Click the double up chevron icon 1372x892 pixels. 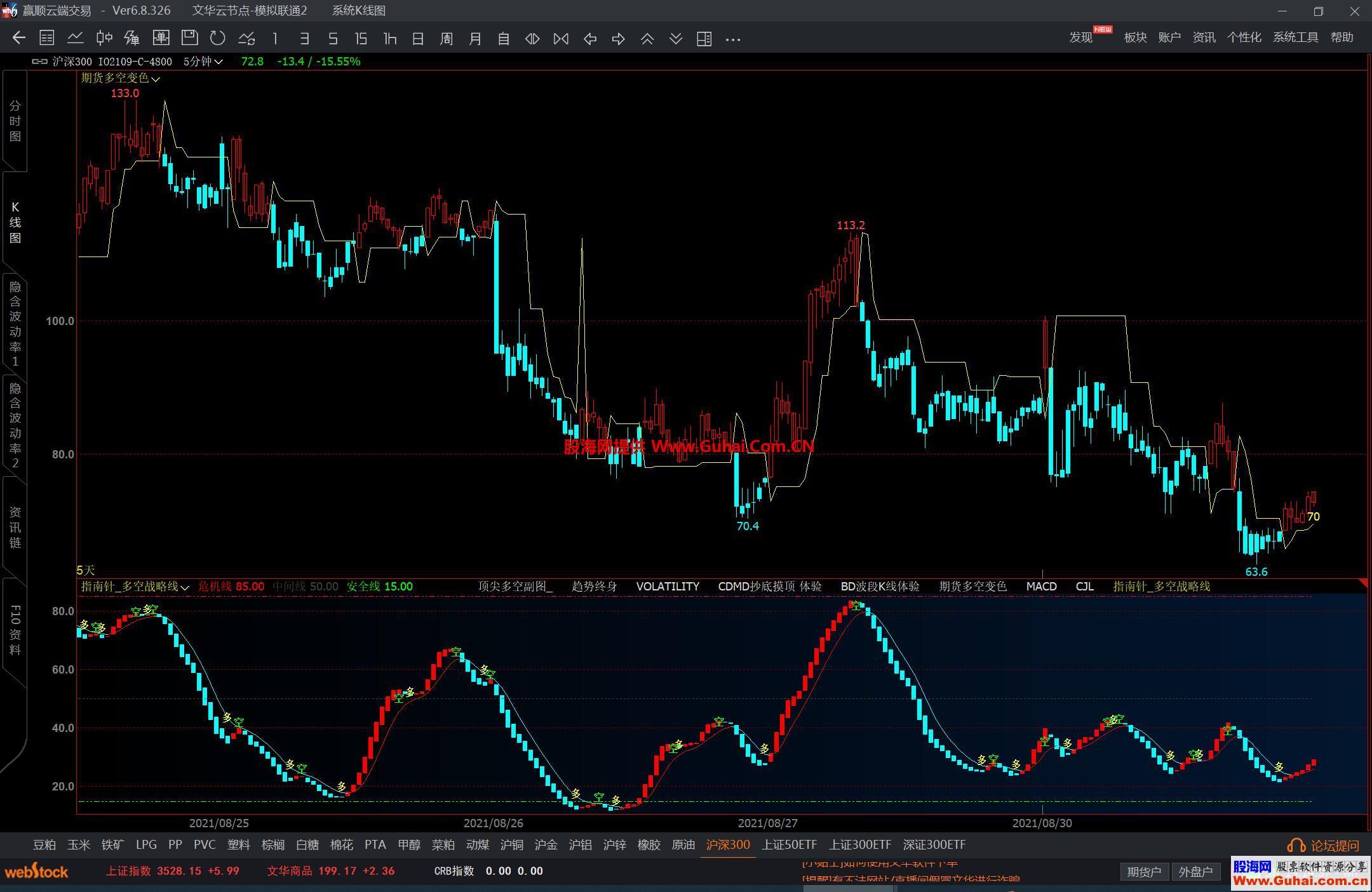pos(647,39)
